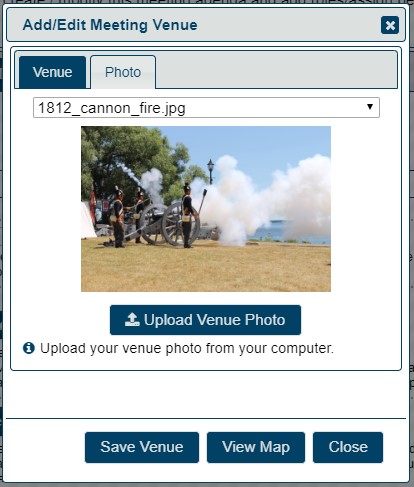Click empty tab strip beside Photo tab
This screenshot has height=487, width=414.
[276, 70]
